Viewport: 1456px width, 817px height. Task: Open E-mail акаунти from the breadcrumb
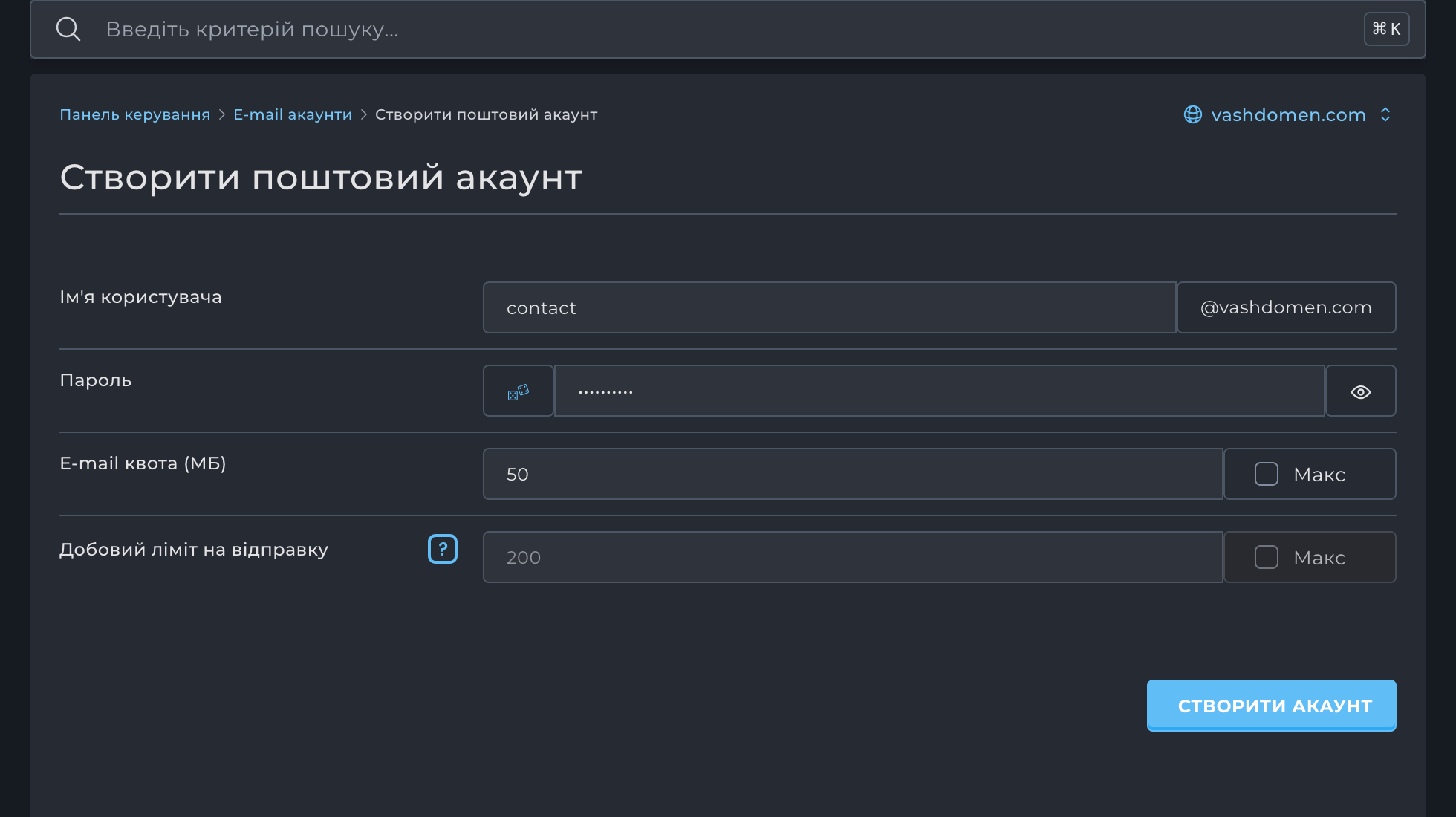[x=292, y=114]
